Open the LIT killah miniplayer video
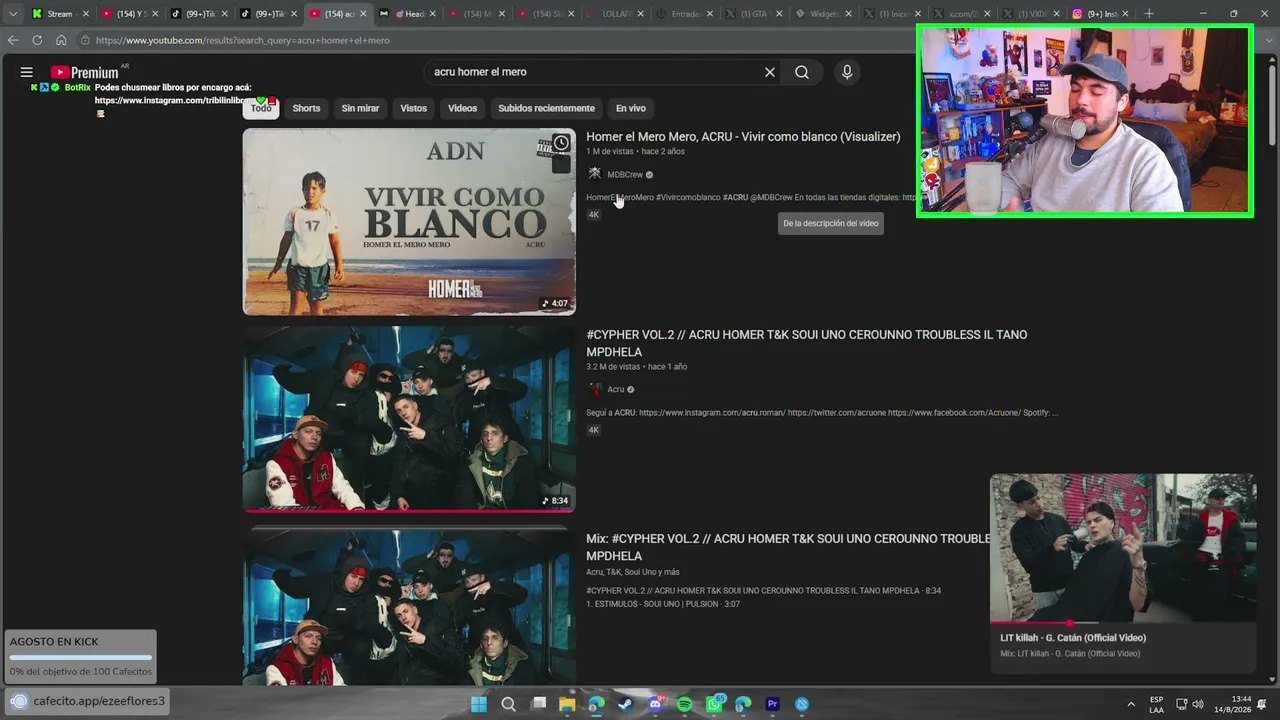 coord(1123,548)
